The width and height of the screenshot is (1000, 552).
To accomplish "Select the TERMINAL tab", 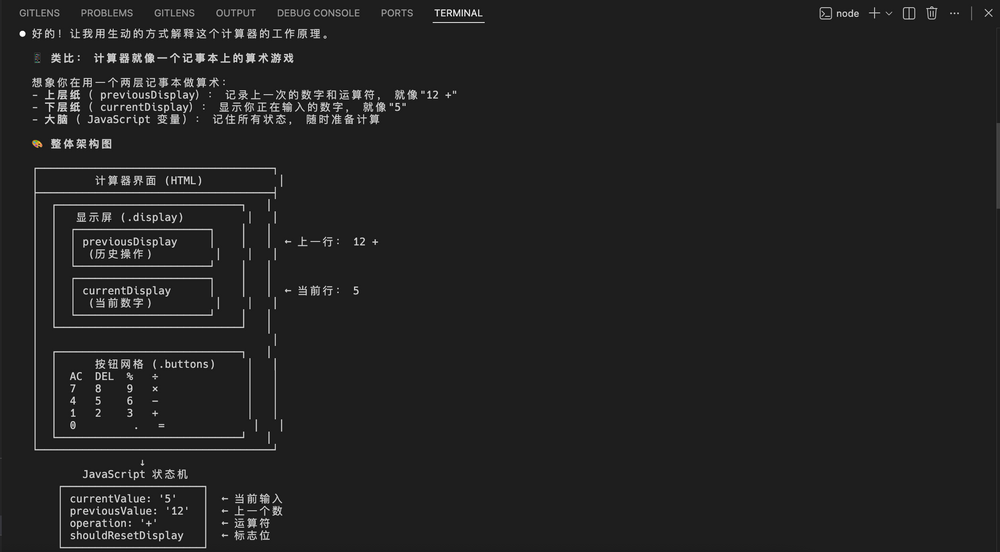I will point(458,13).
